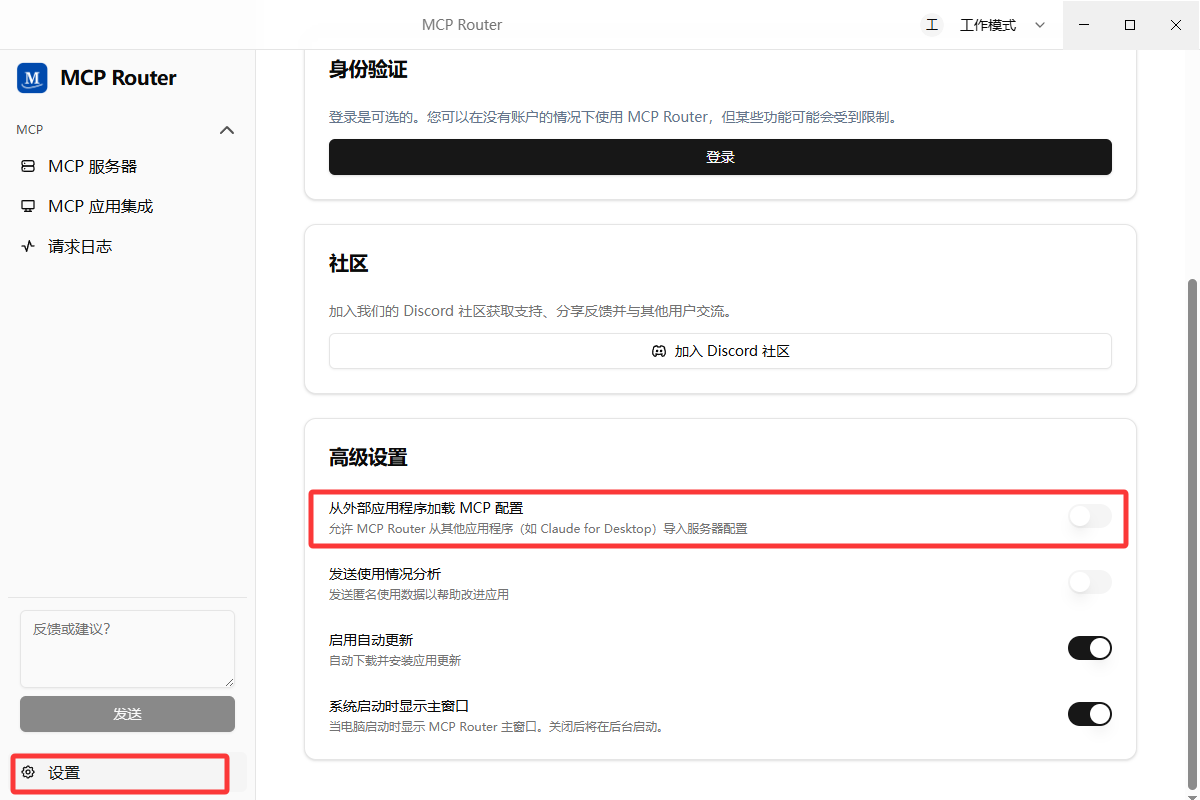Click the MCP 服务器 server icon

pyautogui.click(x=28, y=166)
